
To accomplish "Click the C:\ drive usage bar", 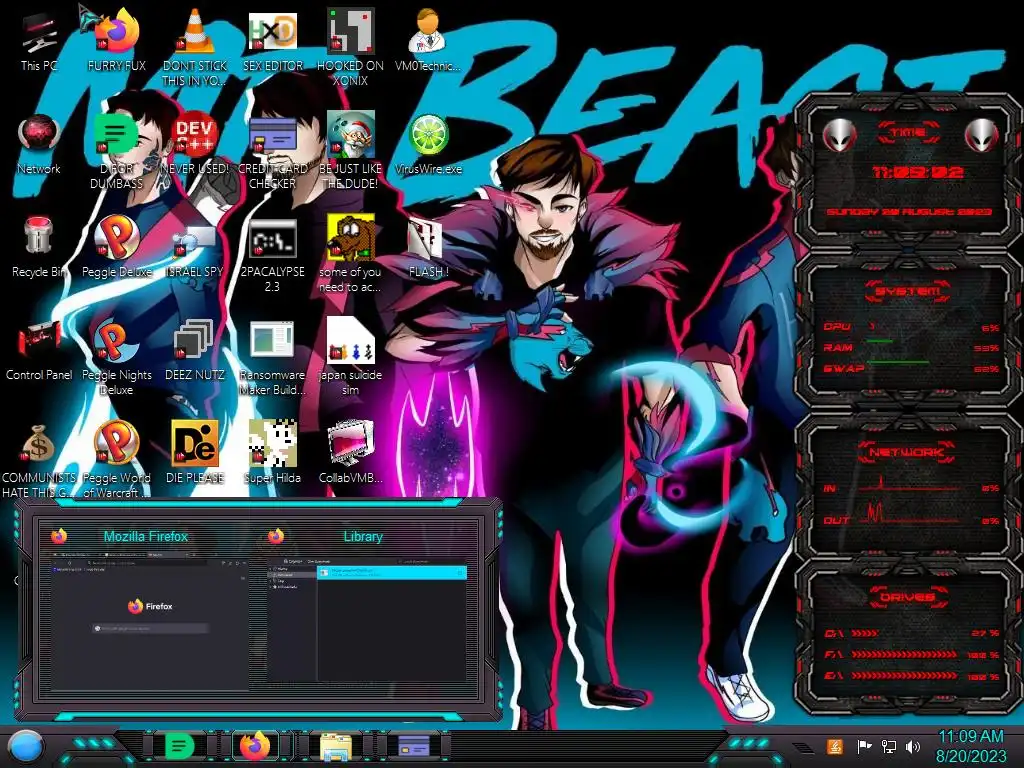I will (x=865, y=633).
